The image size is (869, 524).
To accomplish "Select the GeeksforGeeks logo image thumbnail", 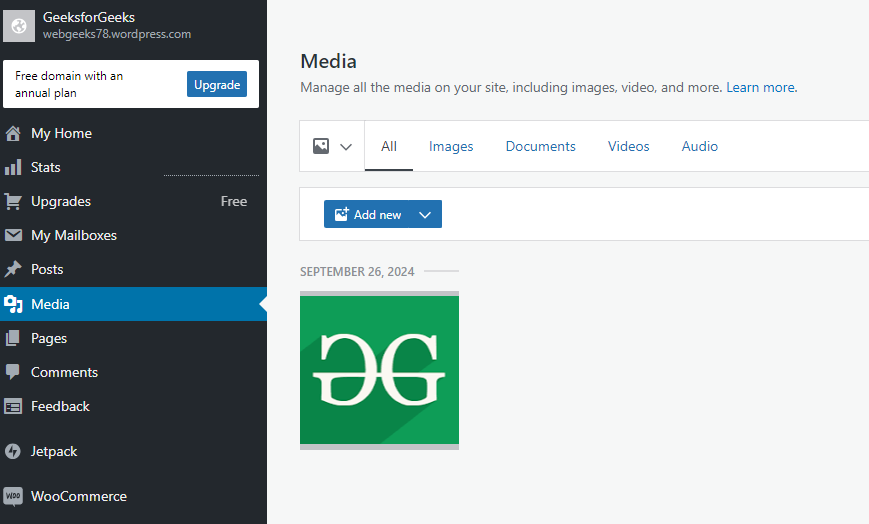I will [x=379, y=370].
